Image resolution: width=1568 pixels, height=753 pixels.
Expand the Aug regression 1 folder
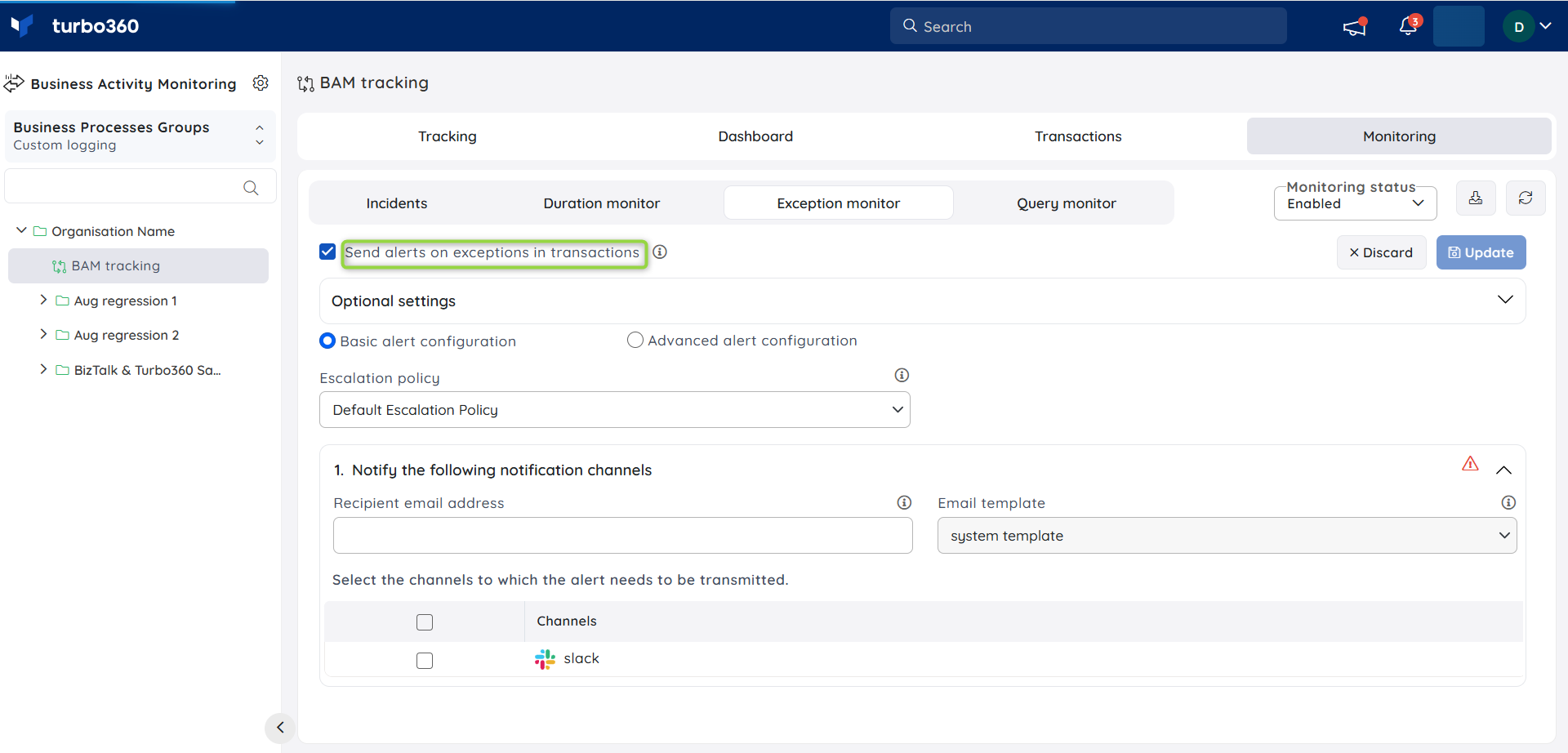click(43, 301)
